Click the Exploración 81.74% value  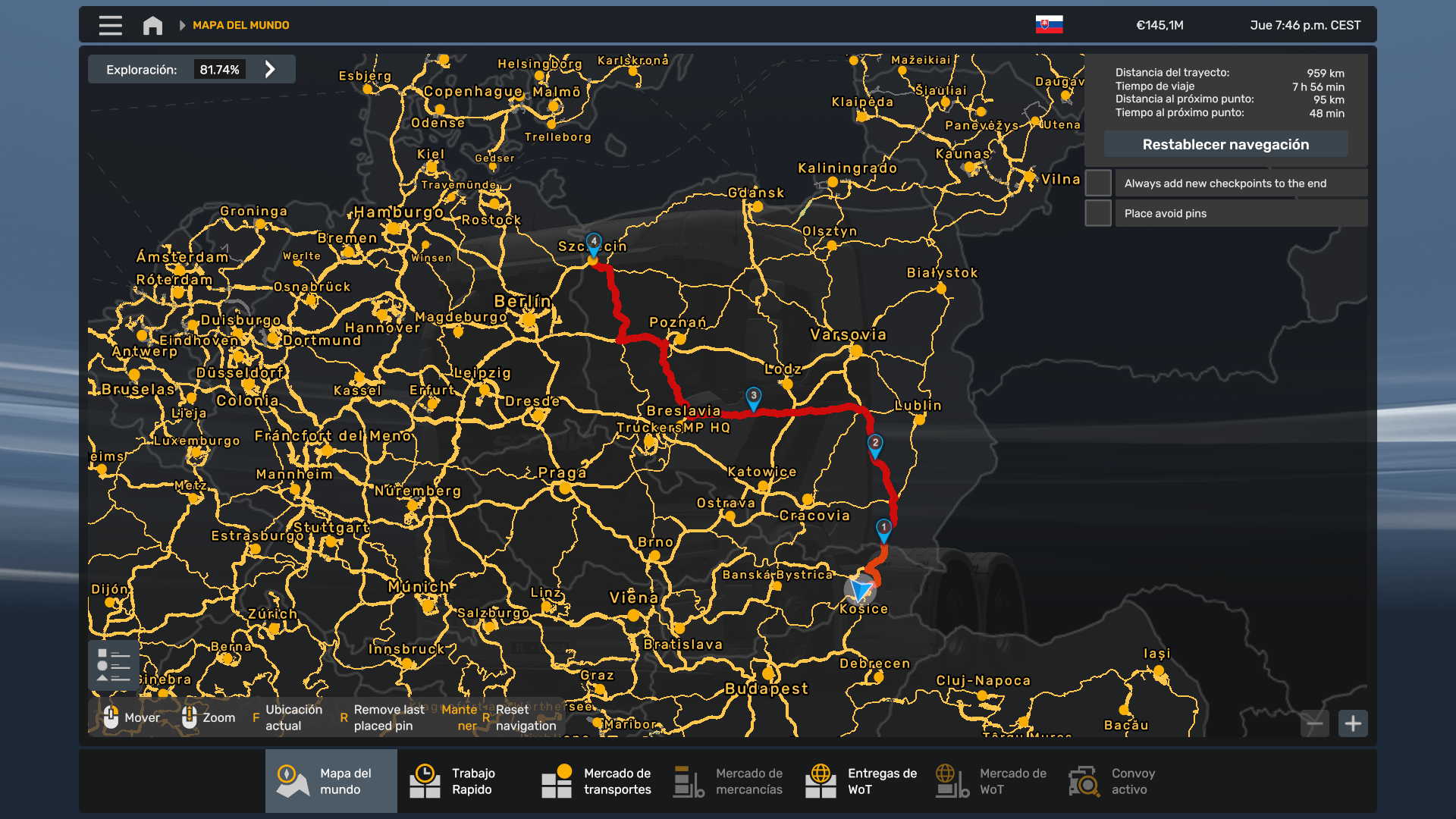tap(219, 70)
